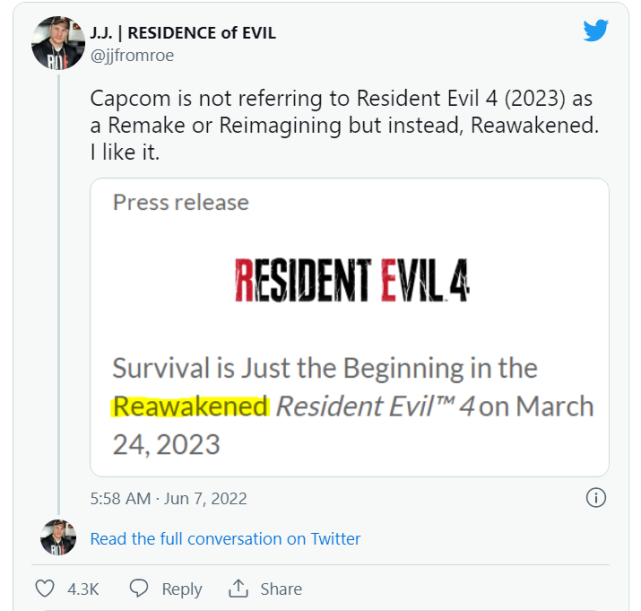
Task: Click the yellow highlighted word Reawakened
Action: pyautogui.click(x=190, y=407)
